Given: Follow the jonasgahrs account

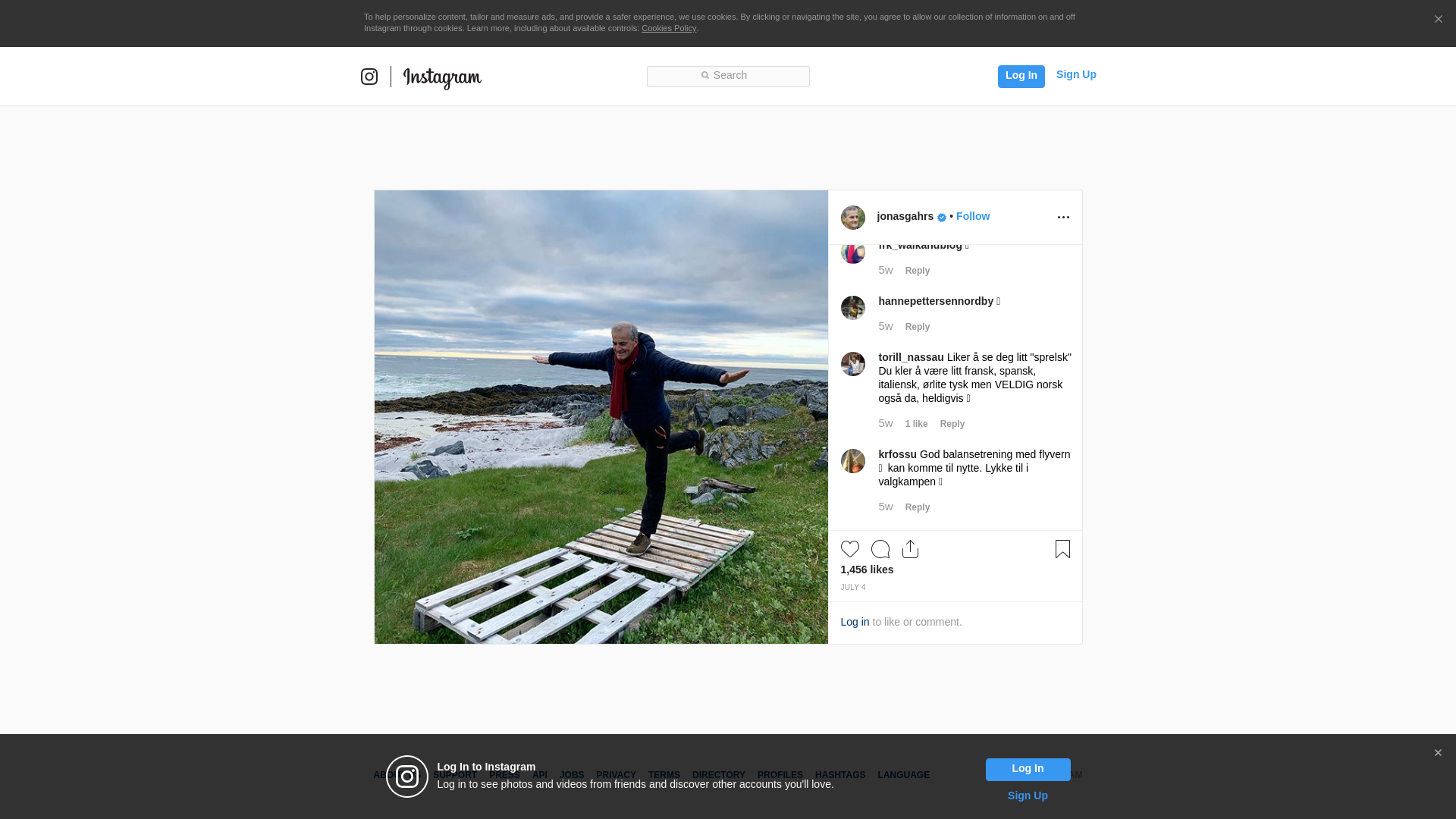Looking at the screenshot, I should 972,216.
